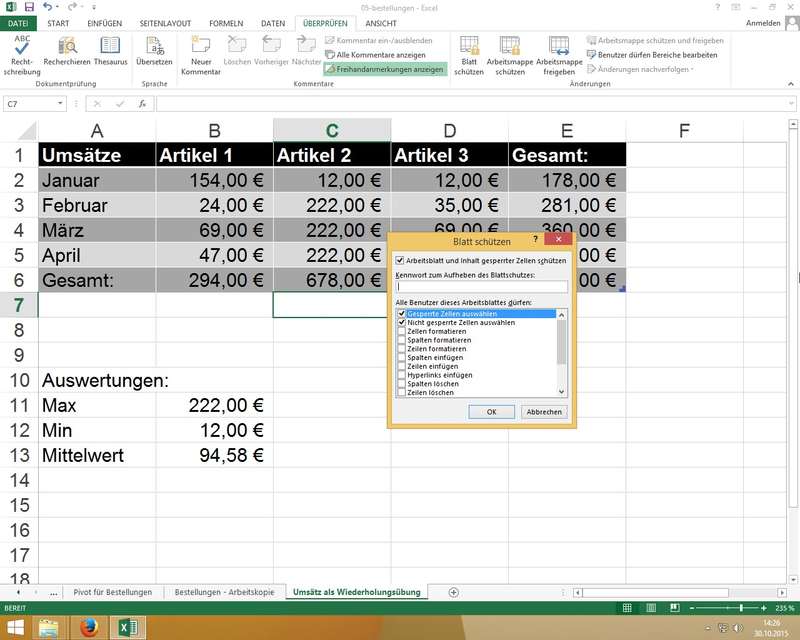
Task: Uncheck Arbeitsblatt und Inhalt gesperrter Zellen schützen
Action: (402, 260)
